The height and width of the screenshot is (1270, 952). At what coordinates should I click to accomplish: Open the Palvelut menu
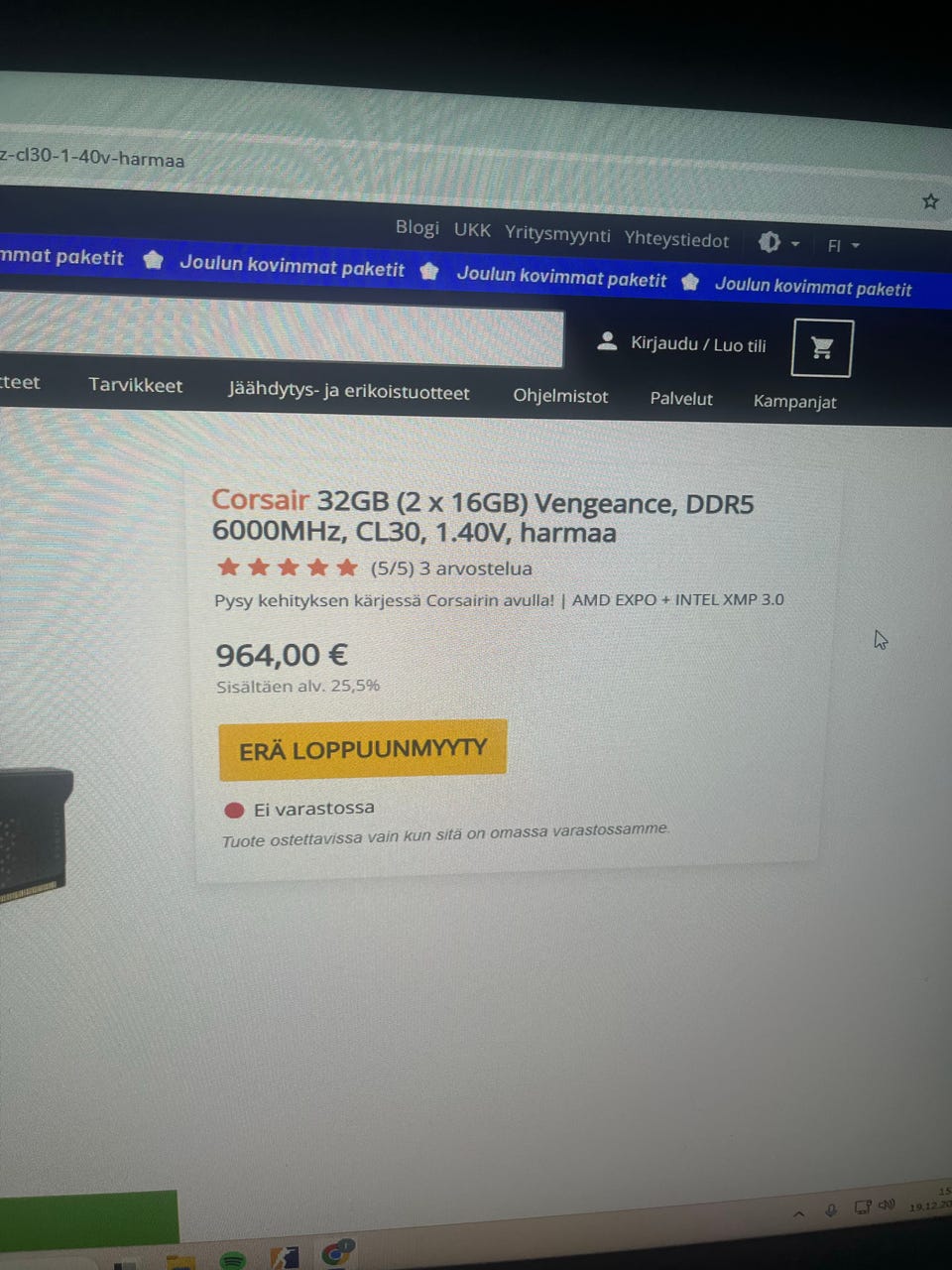(x=681, y=399)
